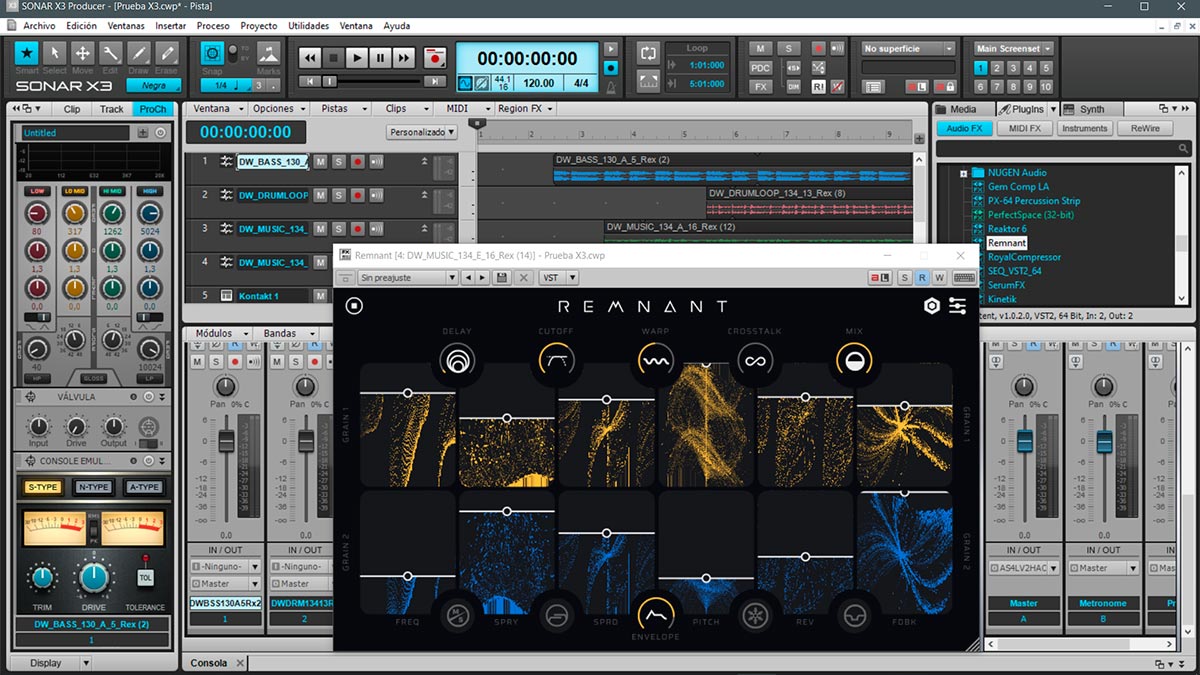Select the Audio FX browser button
1200x675 pixels.
tap(964, 128)
